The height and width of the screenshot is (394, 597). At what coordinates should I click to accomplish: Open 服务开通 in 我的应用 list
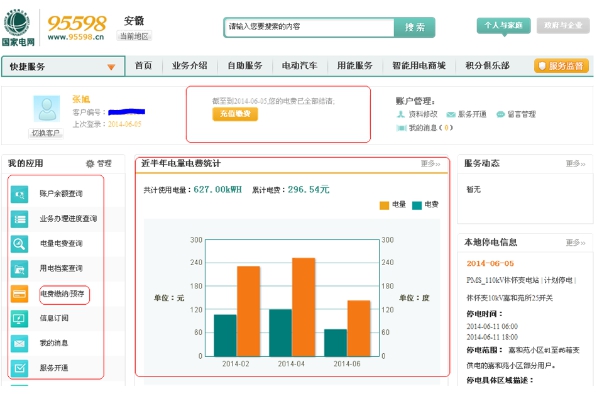coord(54,368)
